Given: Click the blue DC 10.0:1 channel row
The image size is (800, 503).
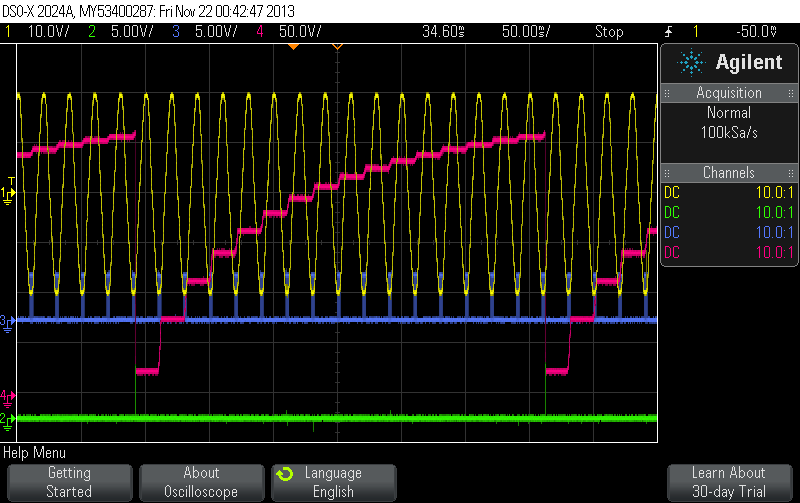Looking at the screenshot, I should [x=729, y=232].
